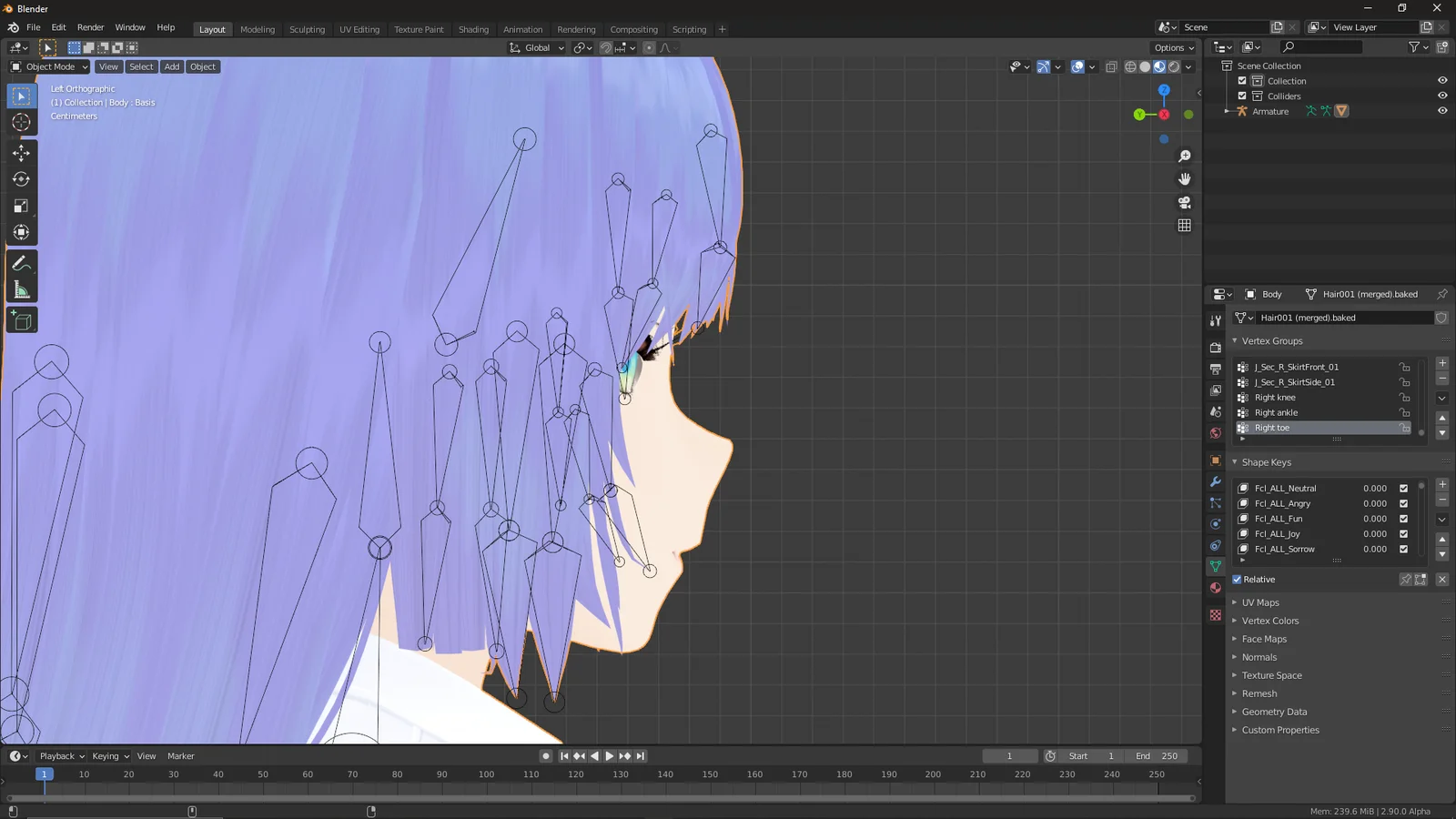Hide the Armature in the outliner

(x=1441, y=110)
